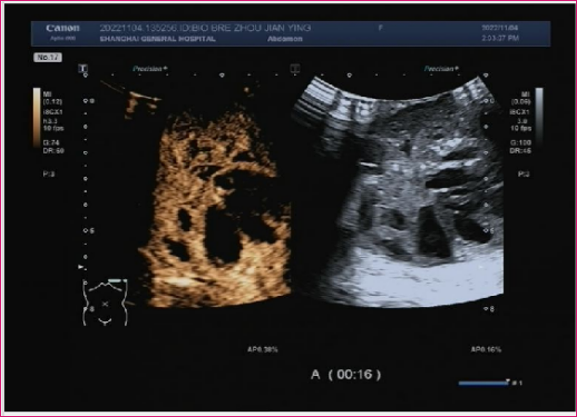Click the body marker pictogram
Screen dimensions: 577x417
105,302
